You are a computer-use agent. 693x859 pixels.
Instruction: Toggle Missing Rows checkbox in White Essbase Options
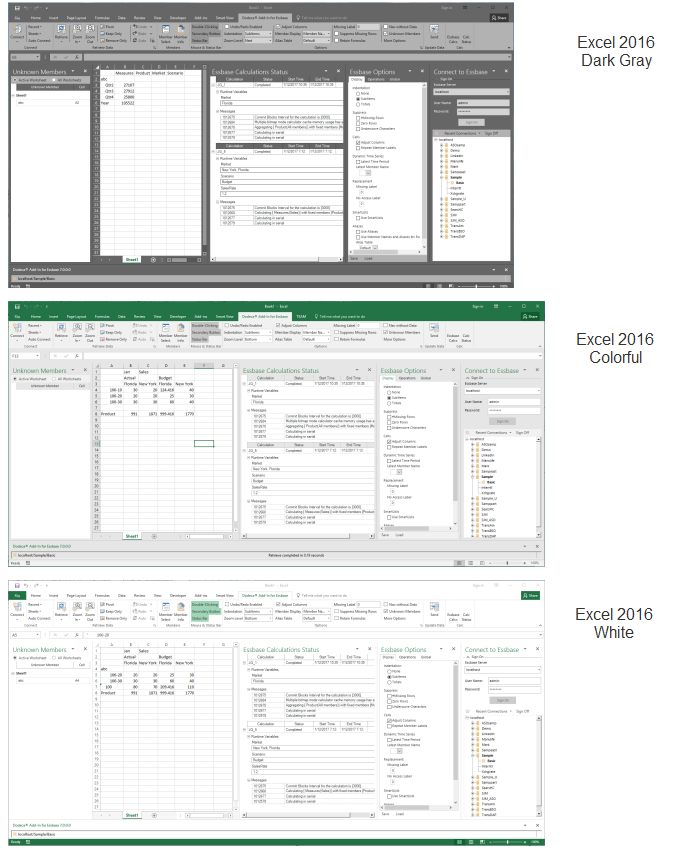(x=390, y=696)
